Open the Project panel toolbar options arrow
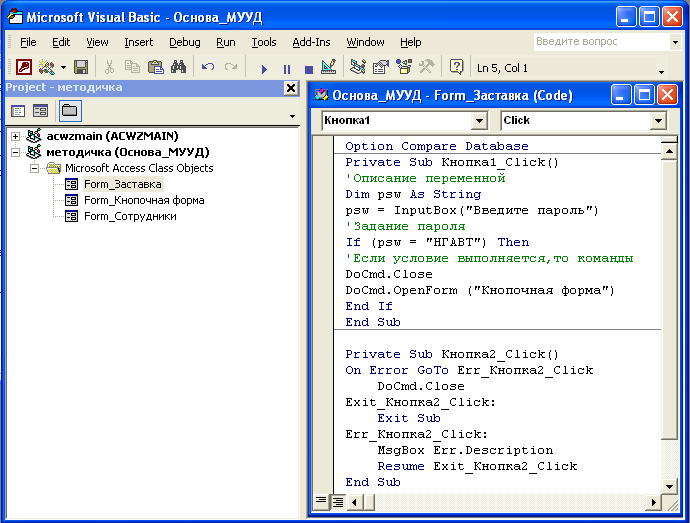690x523 pixels. click(292, 117)
